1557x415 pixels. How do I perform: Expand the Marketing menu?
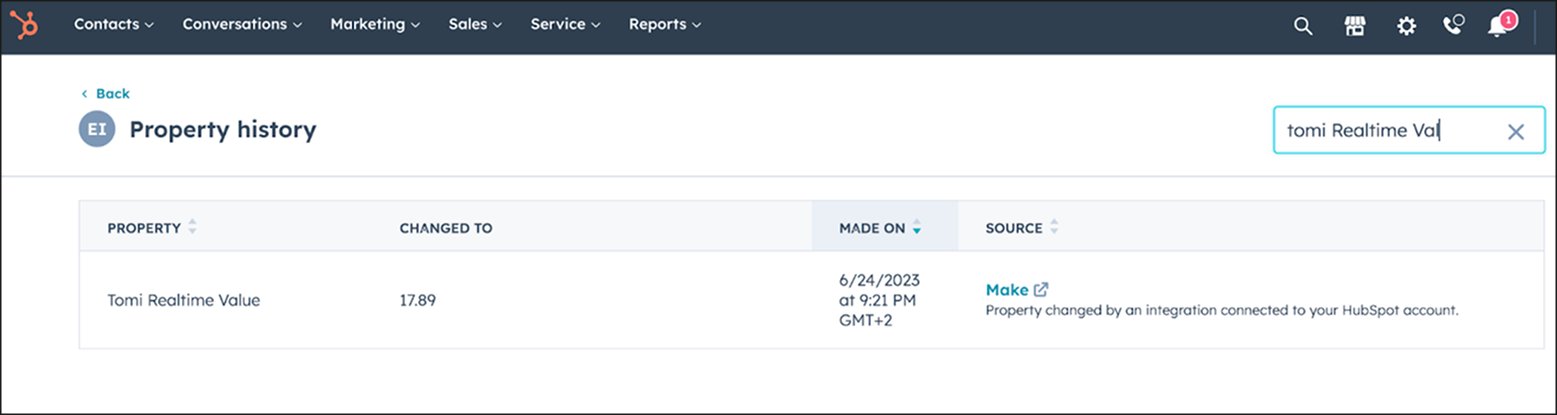pos(375,24)
